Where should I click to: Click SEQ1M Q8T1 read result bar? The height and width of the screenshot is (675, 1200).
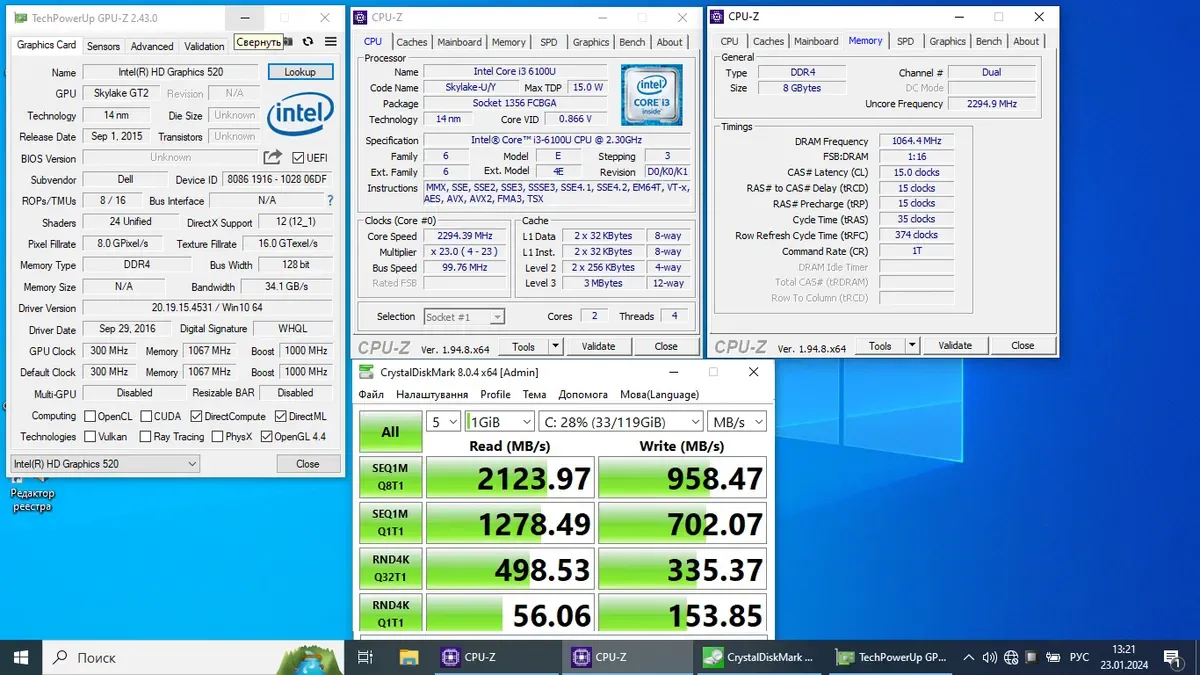click(x=510, y=478)
